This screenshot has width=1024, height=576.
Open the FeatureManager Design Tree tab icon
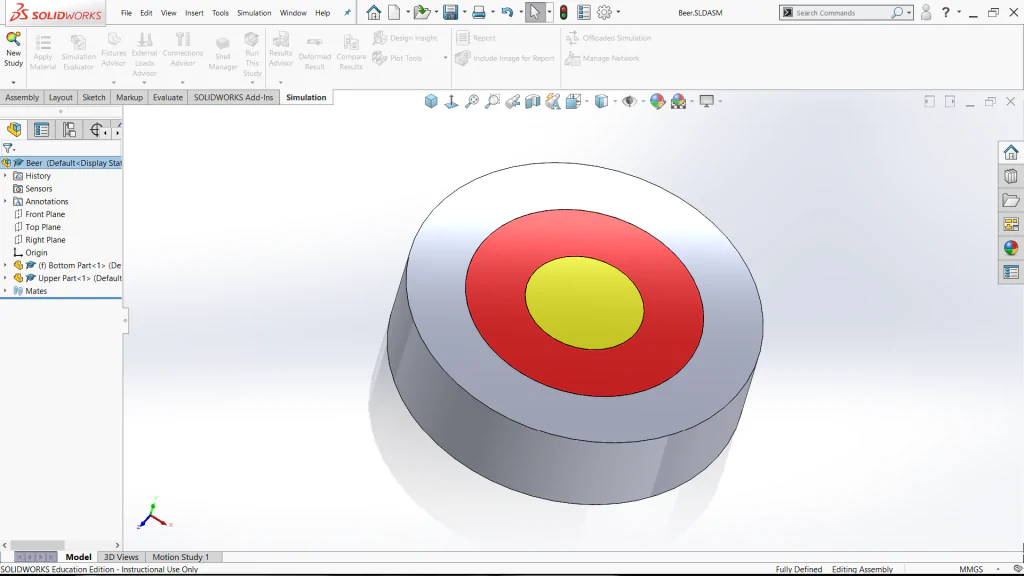point(14,130)
